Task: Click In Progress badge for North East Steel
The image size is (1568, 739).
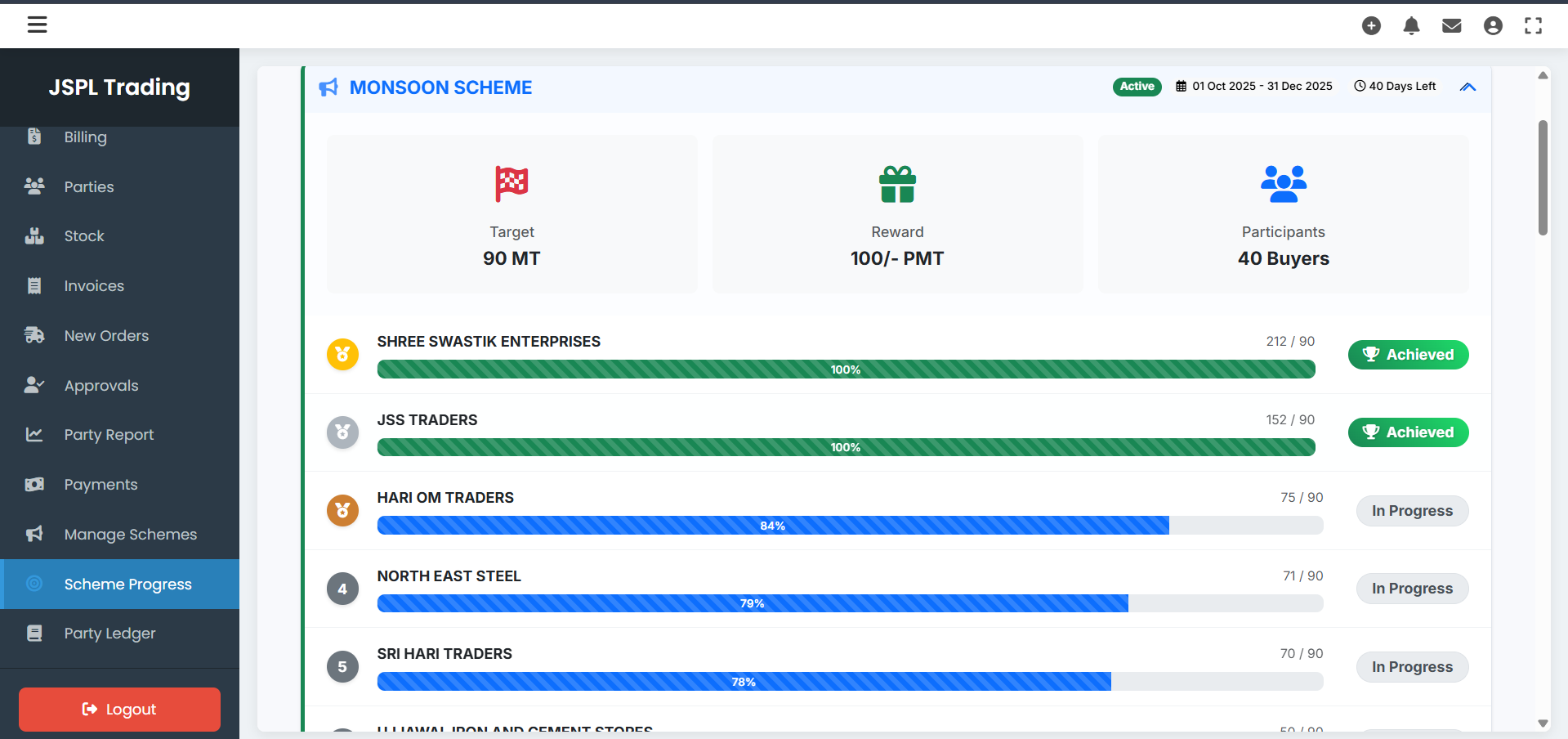Action: pos(1412,589)
